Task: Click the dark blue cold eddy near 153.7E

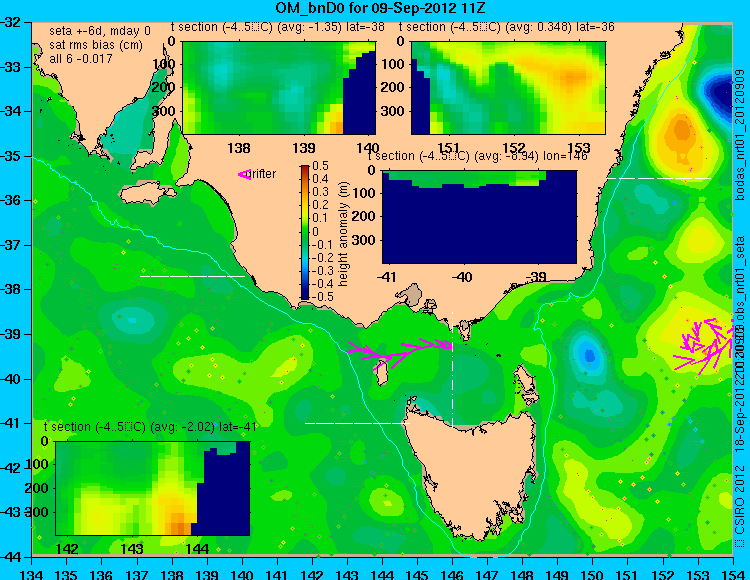Action: [721, 94]
